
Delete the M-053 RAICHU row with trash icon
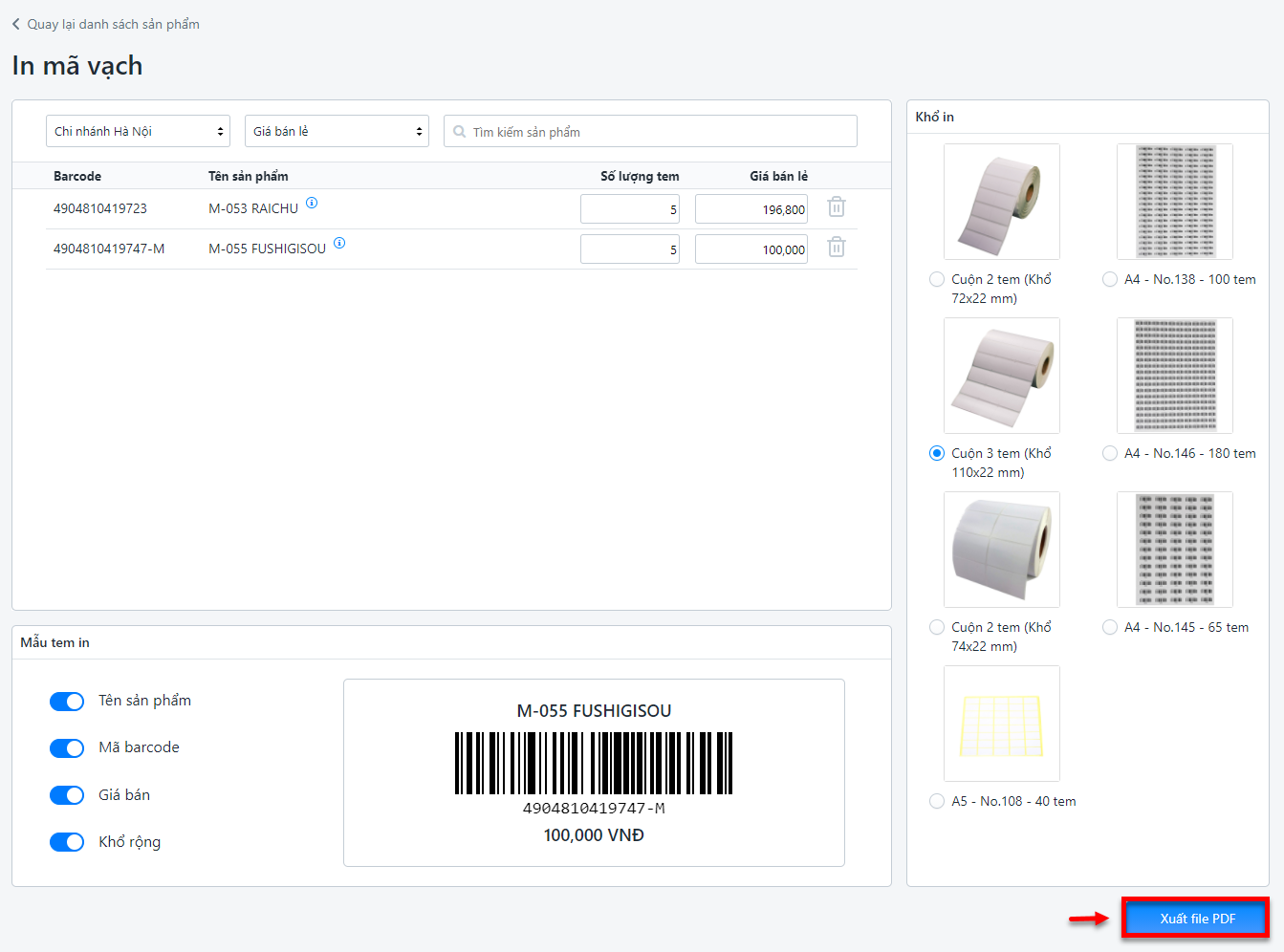(836, 207)
